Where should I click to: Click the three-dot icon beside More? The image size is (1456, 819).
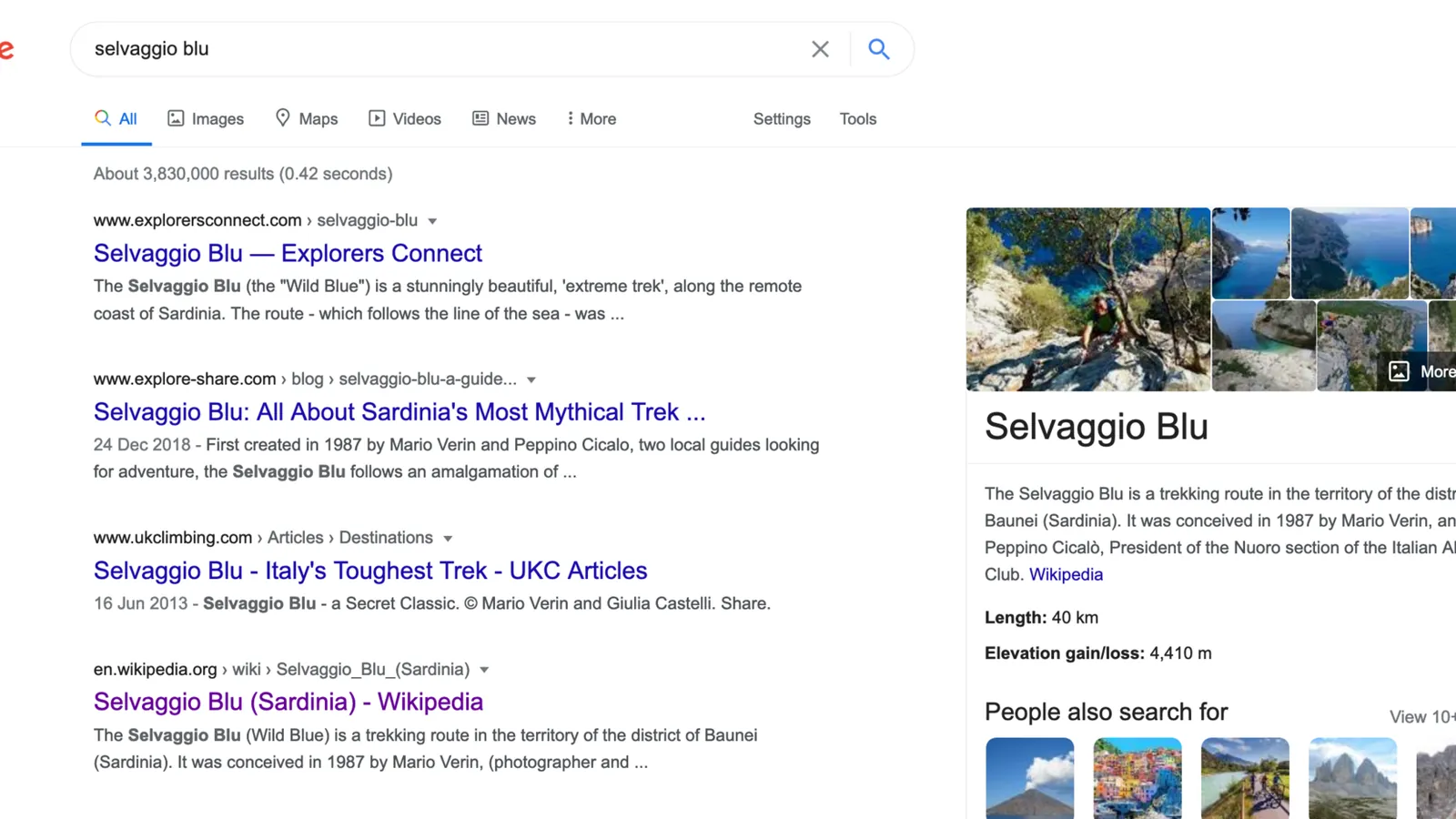[x=571, y=118]
